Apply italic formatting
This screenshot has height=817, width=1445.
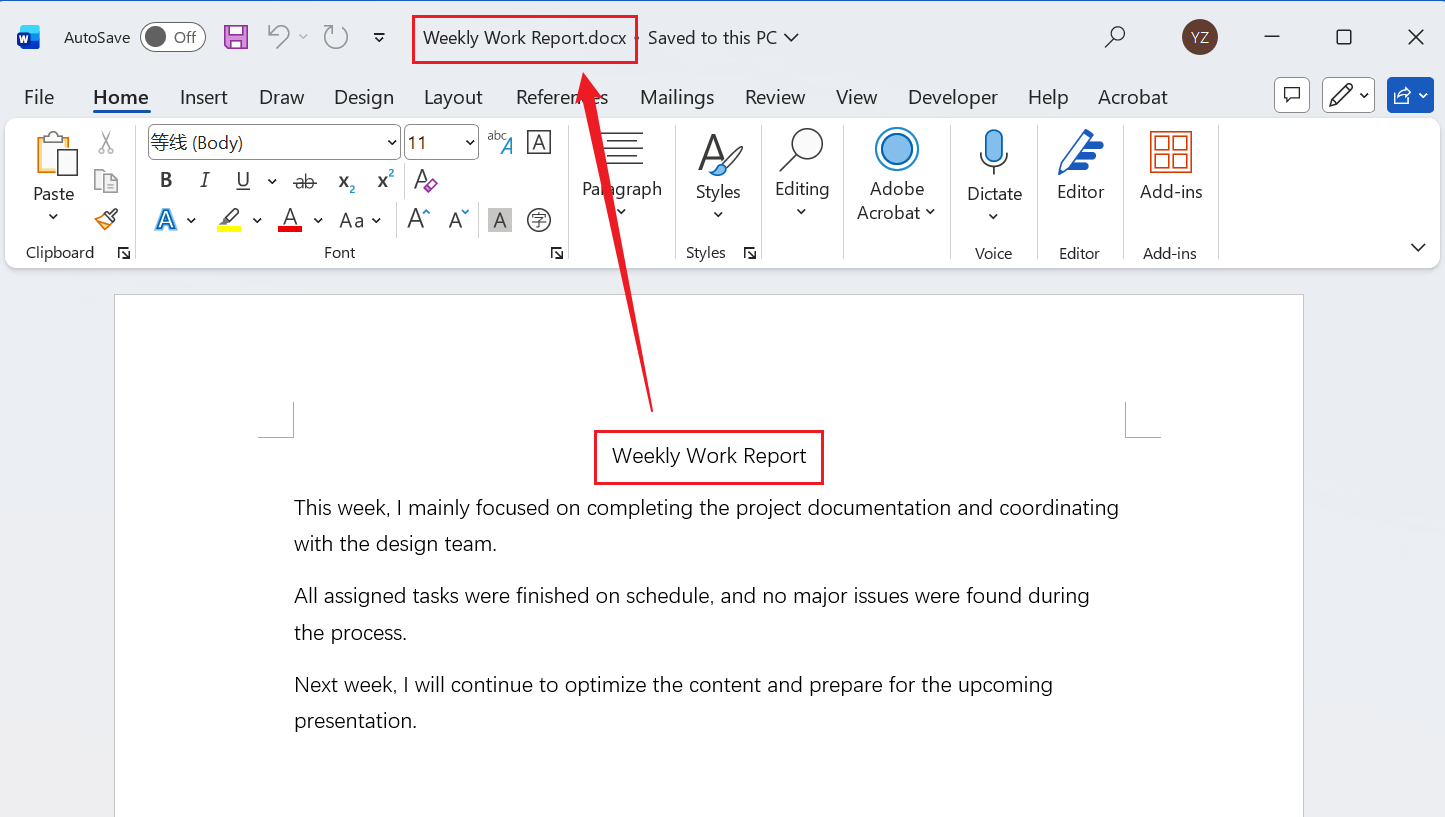click(205, 180)
